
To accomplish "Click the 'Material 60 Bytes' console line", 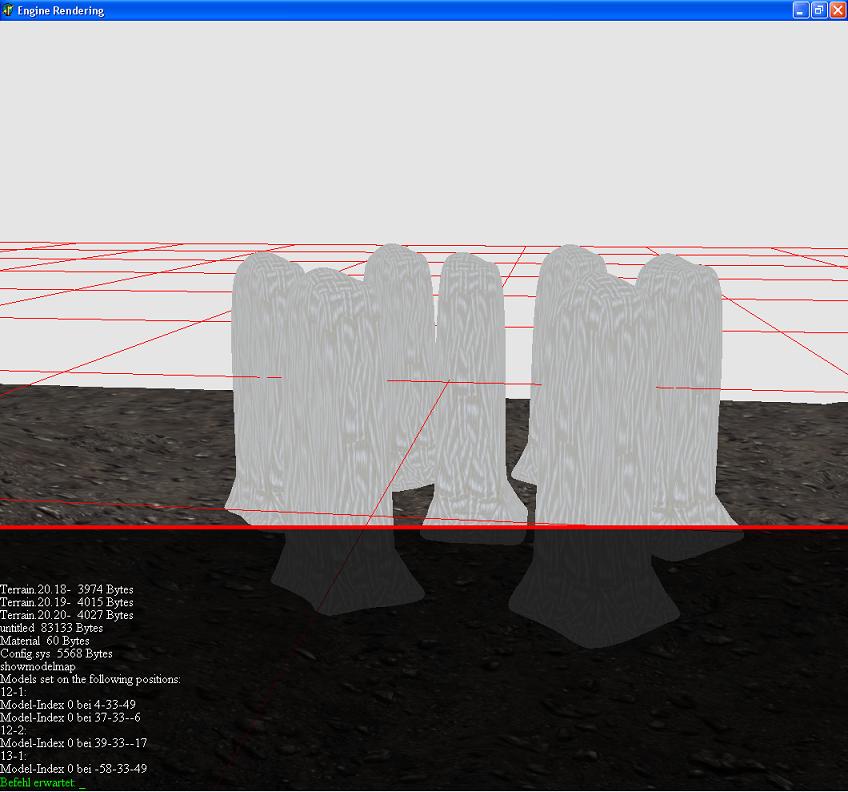I will click(44, 641).
